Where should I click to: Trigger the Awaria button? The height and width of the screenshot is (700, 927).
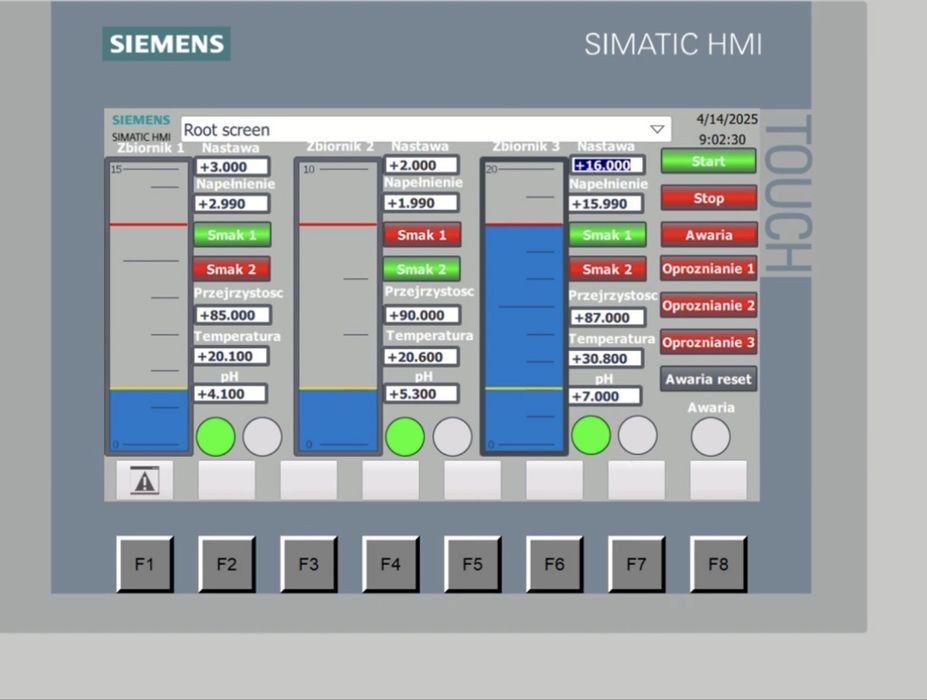(x=708, y=235)
